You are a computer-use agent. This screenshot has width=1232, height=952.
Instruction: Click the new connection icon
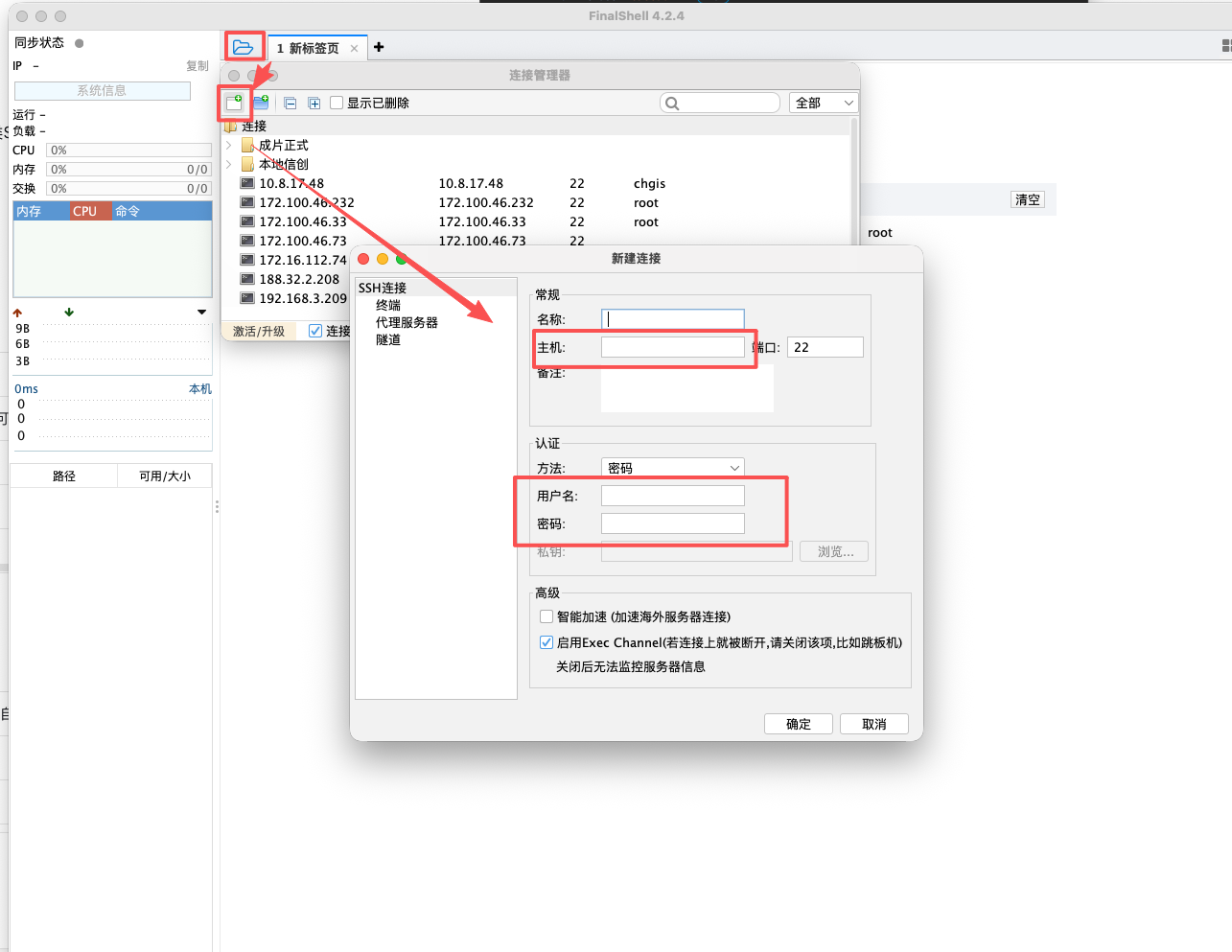[234, 102]
